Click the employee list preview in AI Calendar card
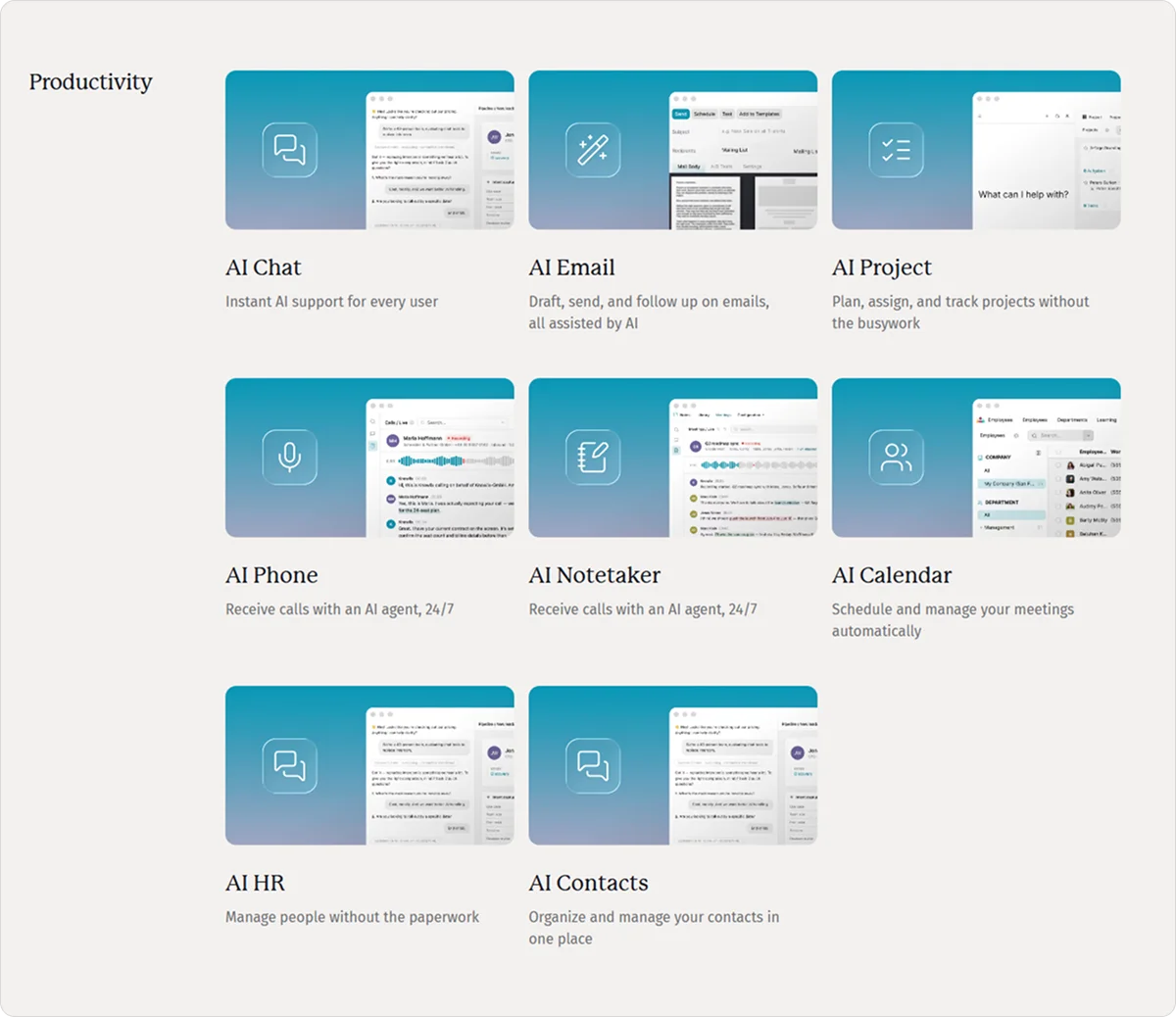 1047,469
